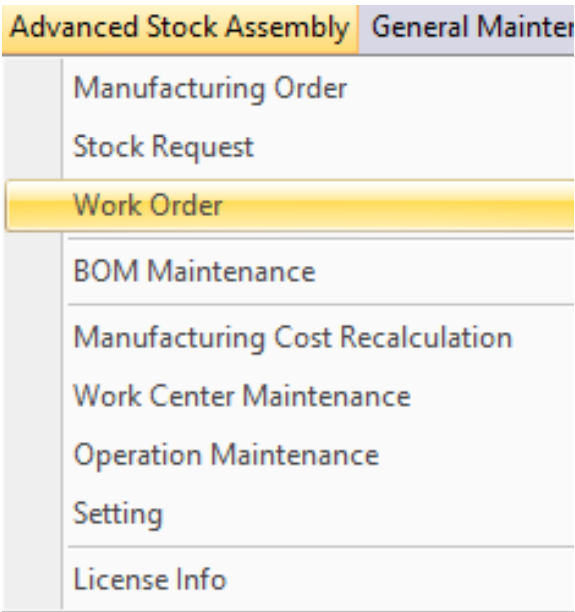Run Manufacturing Cost Recalculation option
Image resolution: width=575 pixels, height=612 pixels.
coord(290,337)
